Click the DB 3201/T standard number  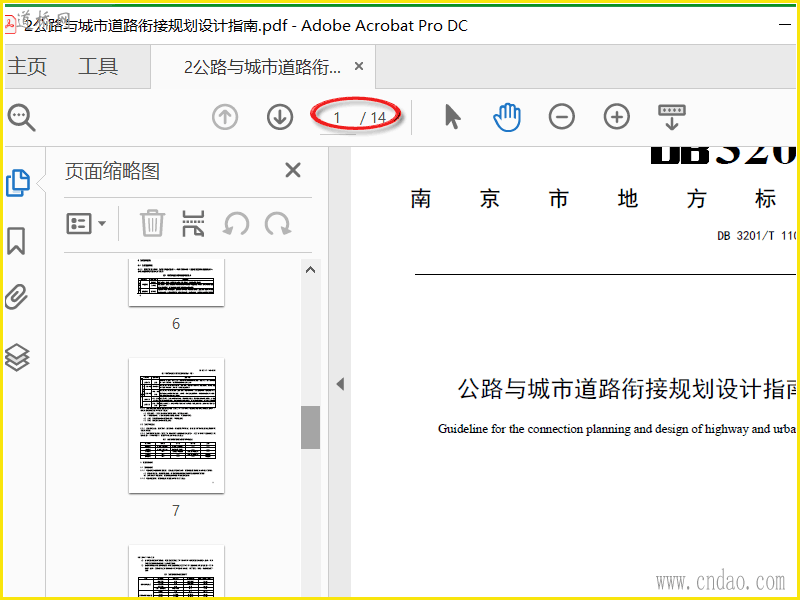(x=757, y=236)
